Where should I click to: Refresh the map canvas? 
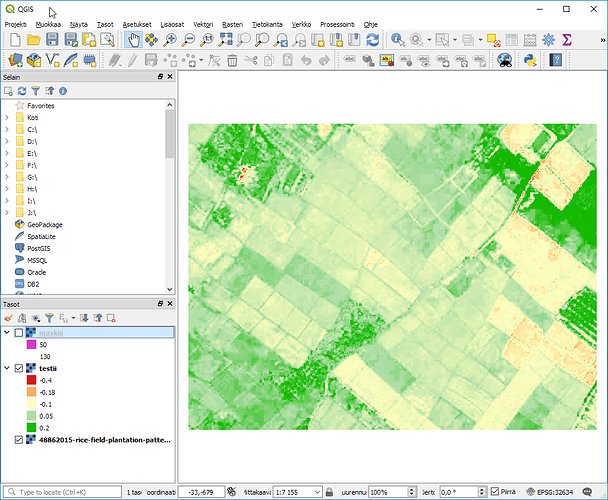coord(373,40)
